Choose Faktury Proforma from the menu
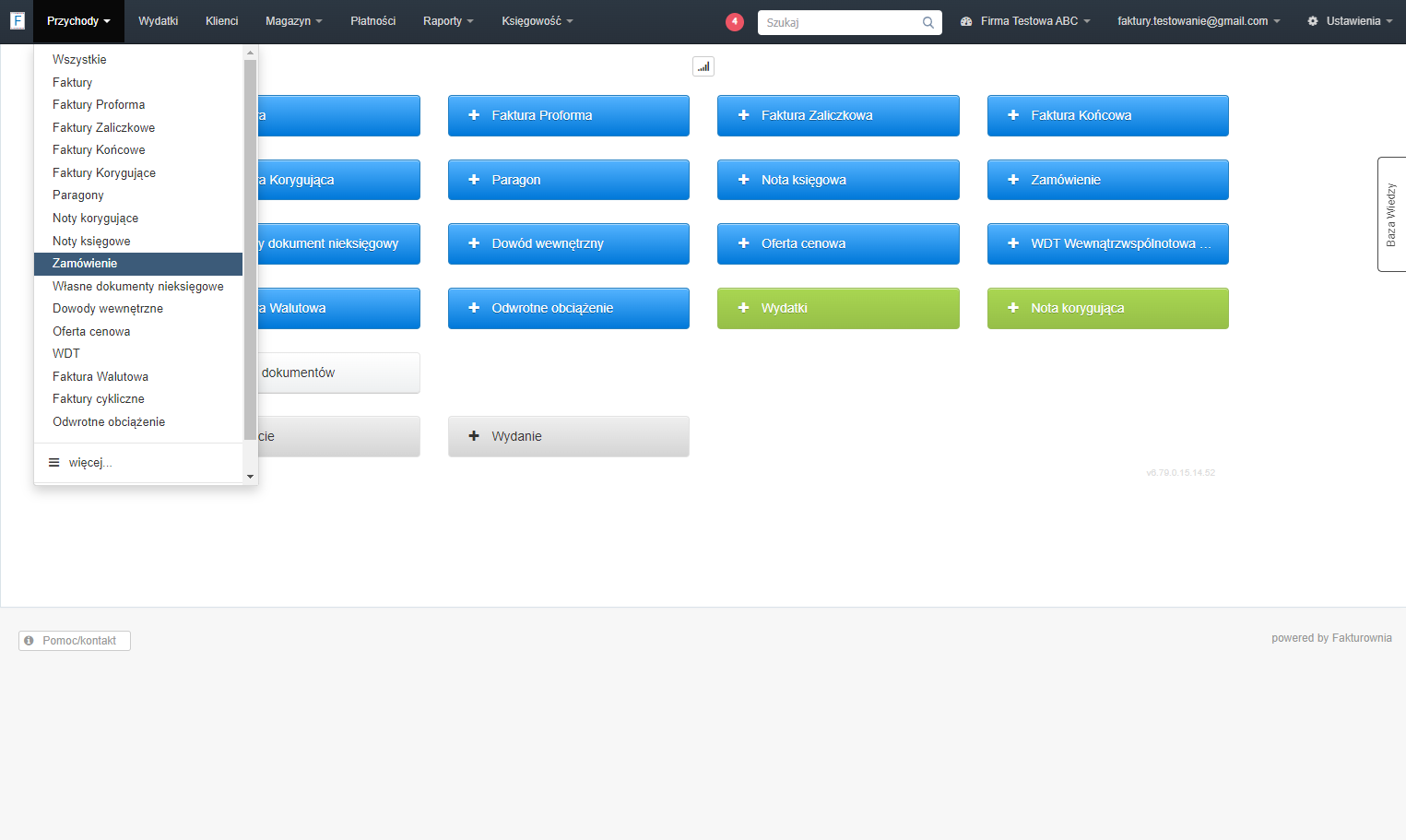Screen dimensions: 1406x840 pyautogui.click(x=138, y=105)
